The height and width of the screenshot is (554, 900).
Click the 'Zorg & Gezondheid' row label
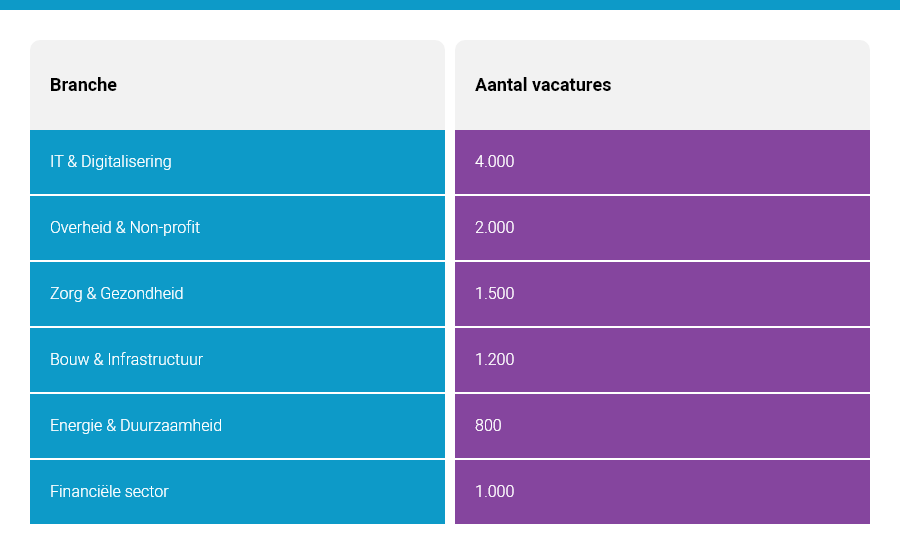tap(117, 294)
